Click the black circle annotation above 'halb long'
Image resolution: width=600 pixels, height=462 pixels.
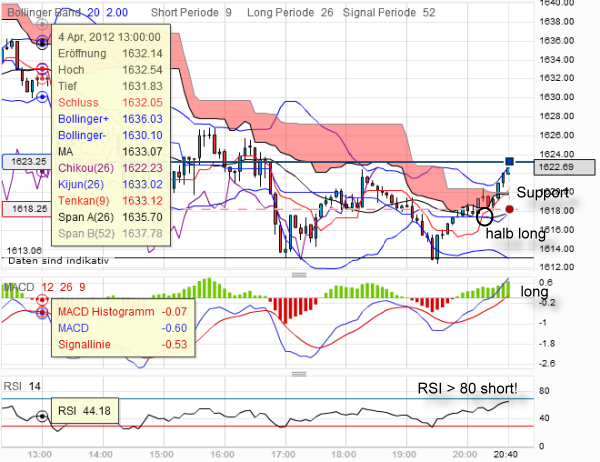[x=485, y=217]
